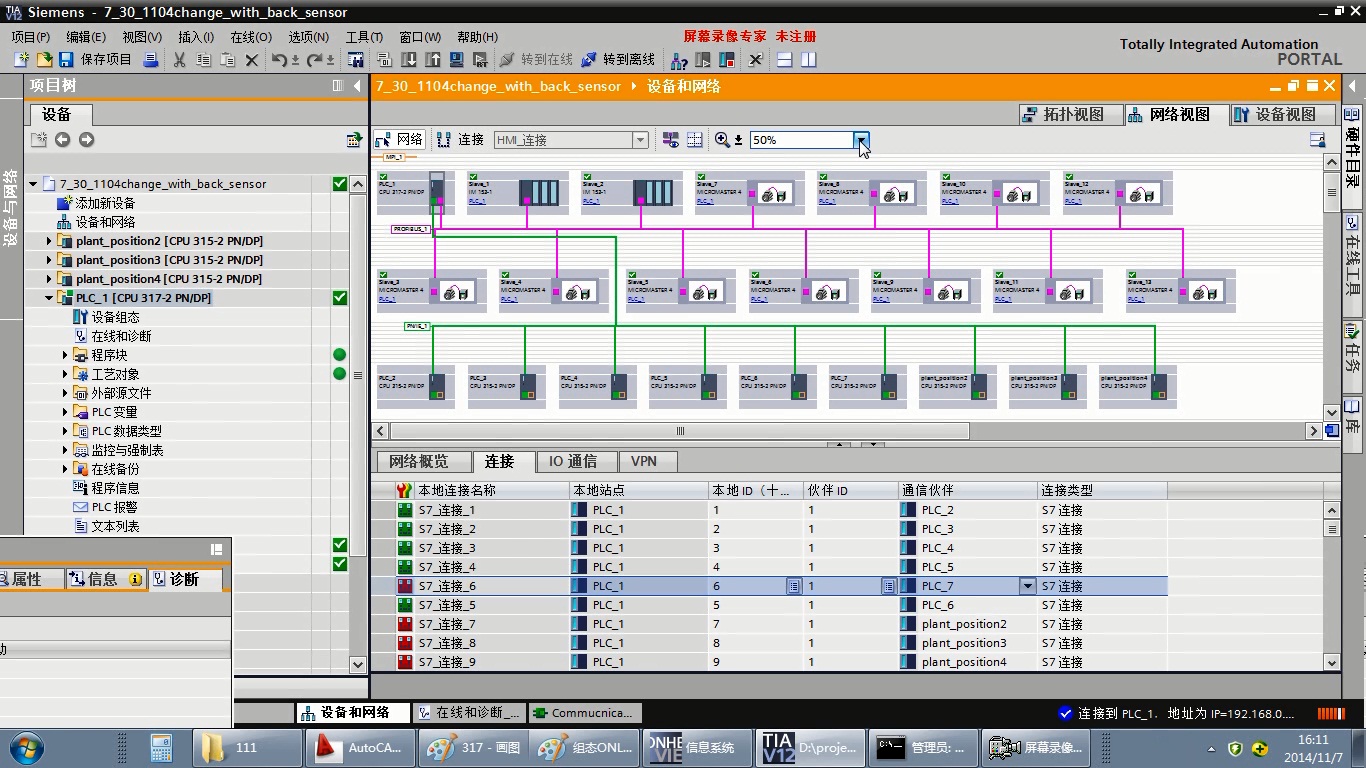This screenshot has height=768, width=1366.
Task: Open the HMI_连接 connection type dropdown
Action: (x=640, y=140)
